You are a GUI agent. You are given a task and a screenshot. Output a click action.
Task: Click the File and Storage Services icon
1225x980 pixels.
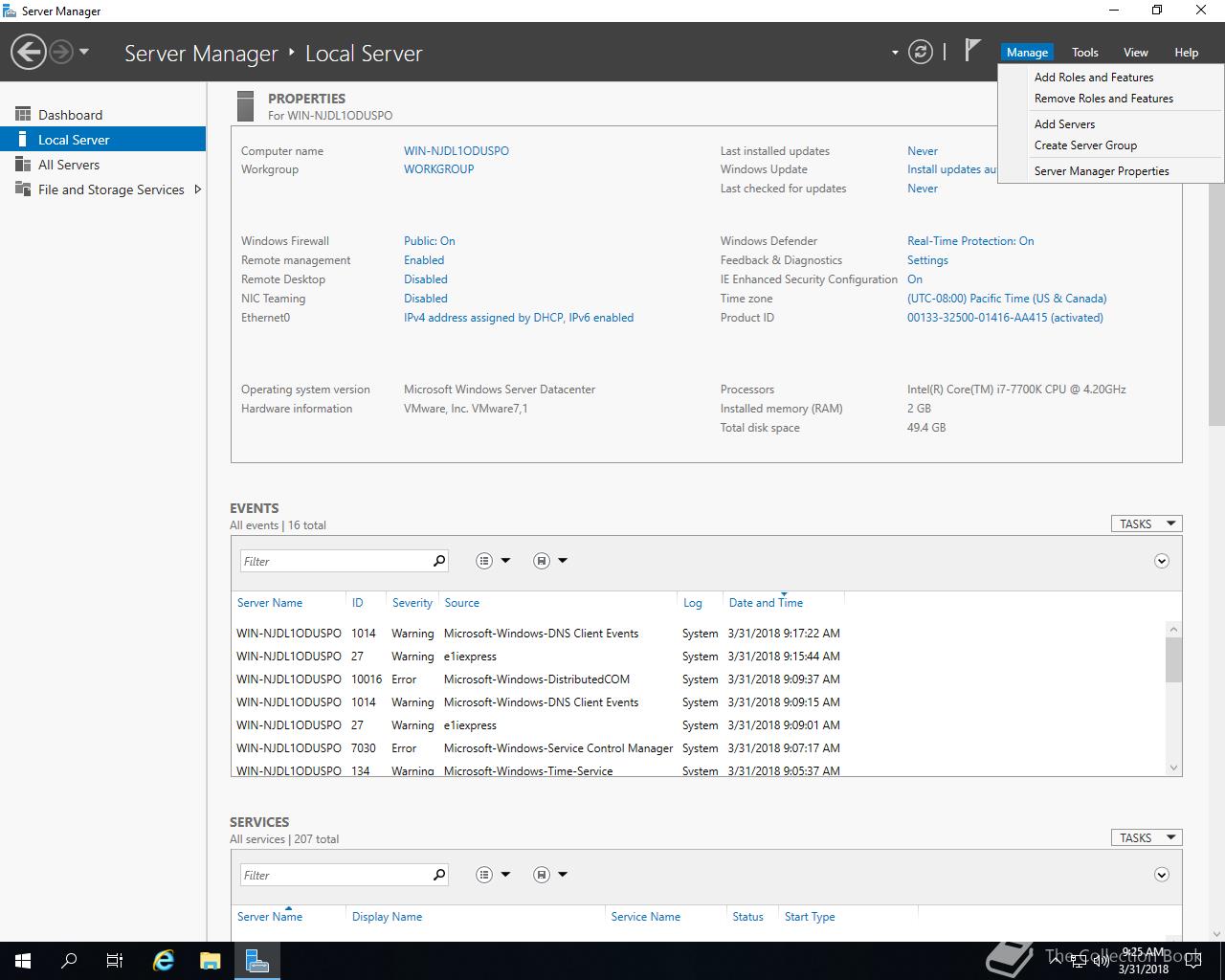coord(23,189)
